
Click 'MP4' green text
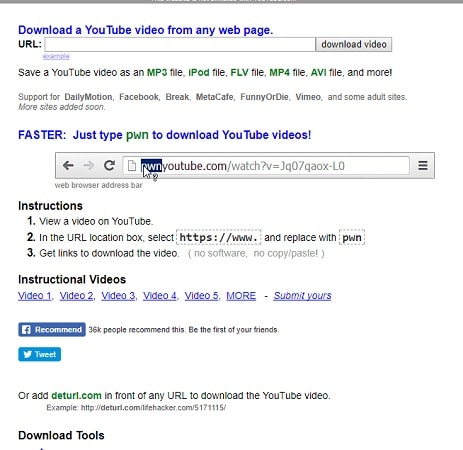280,72
